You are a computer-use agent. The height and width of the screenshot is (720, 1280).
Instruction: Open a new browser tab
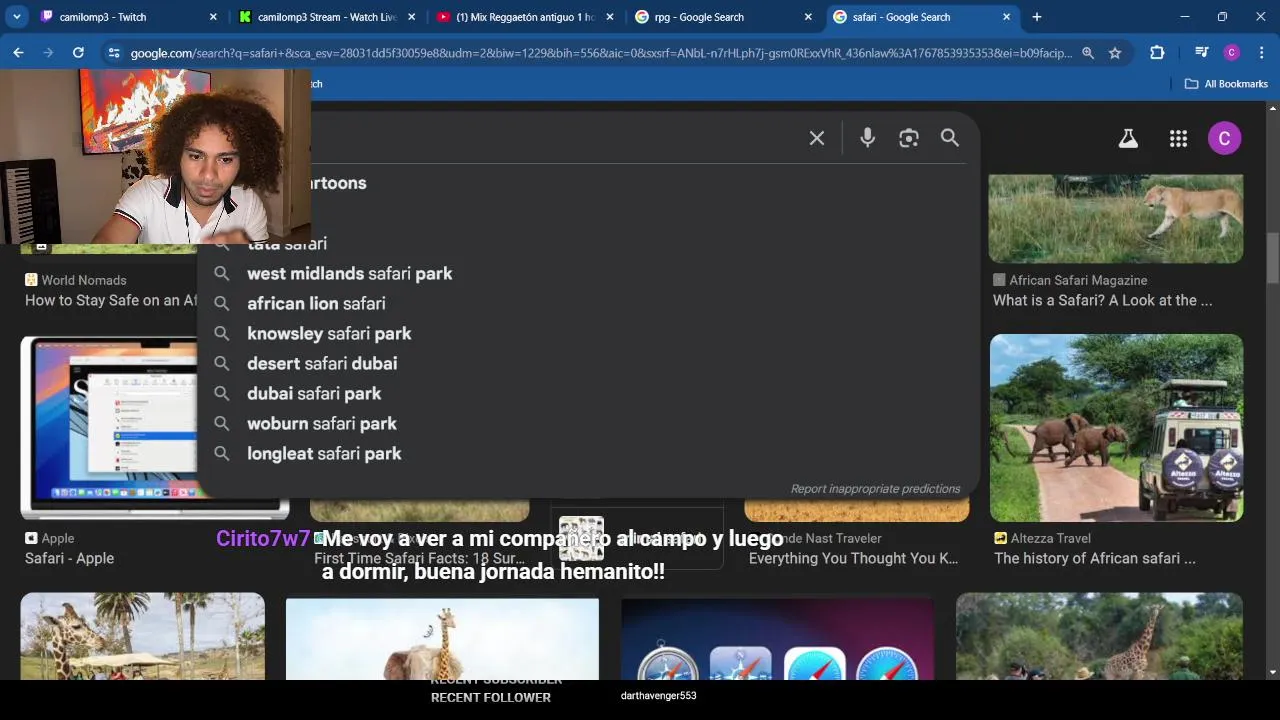(x=1037, y=17)
